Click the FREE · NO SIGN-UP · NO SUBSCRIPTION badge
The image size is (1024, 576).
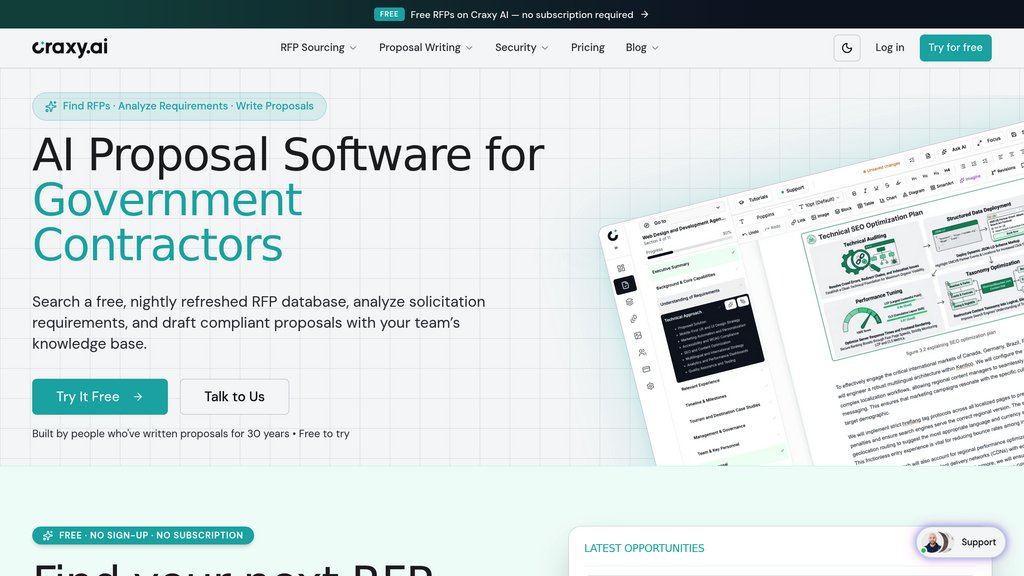click(143, 536)
